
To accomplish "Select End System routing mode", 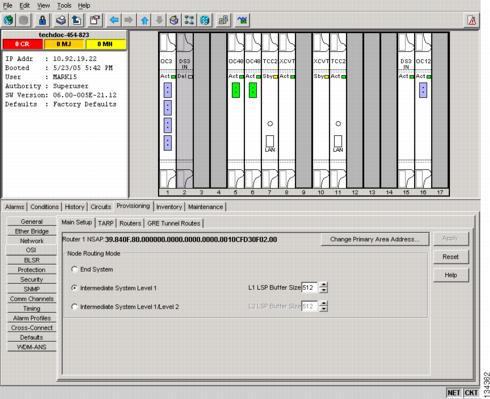I will pyautogui.click(x=75, y=269).
